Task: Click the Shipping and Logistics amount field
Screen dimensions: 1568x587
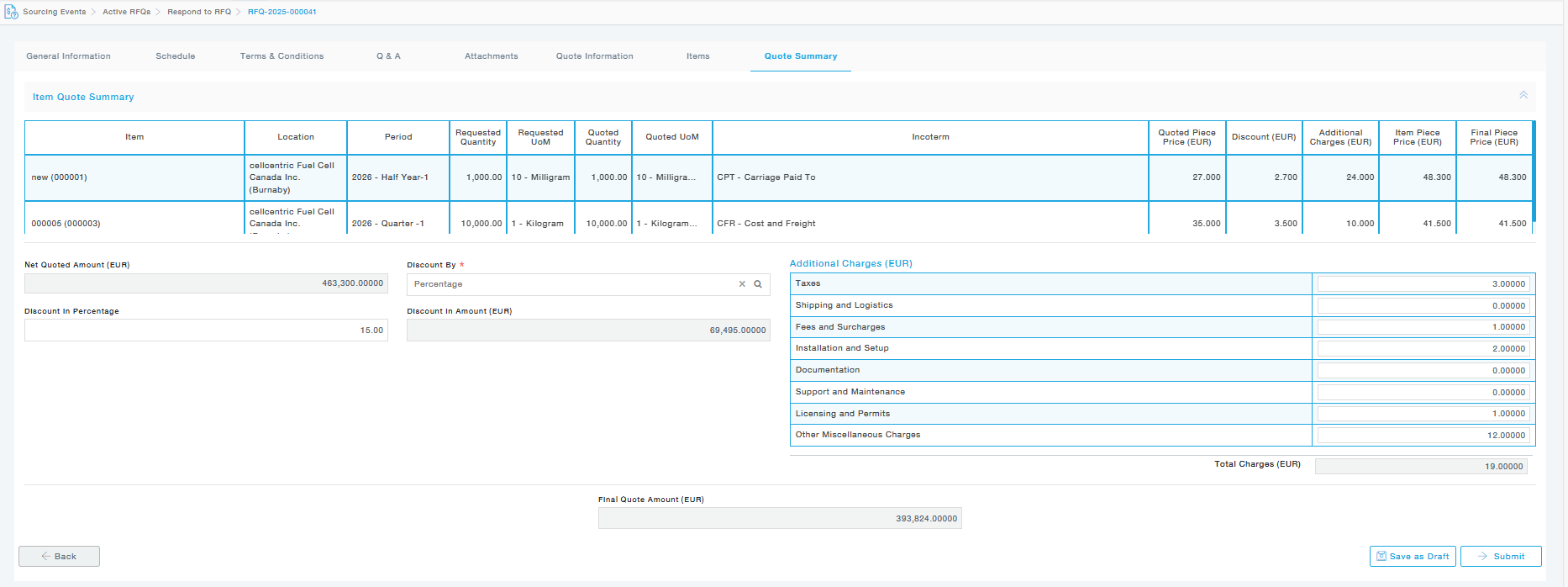Action: click(x=1423, y=306)
